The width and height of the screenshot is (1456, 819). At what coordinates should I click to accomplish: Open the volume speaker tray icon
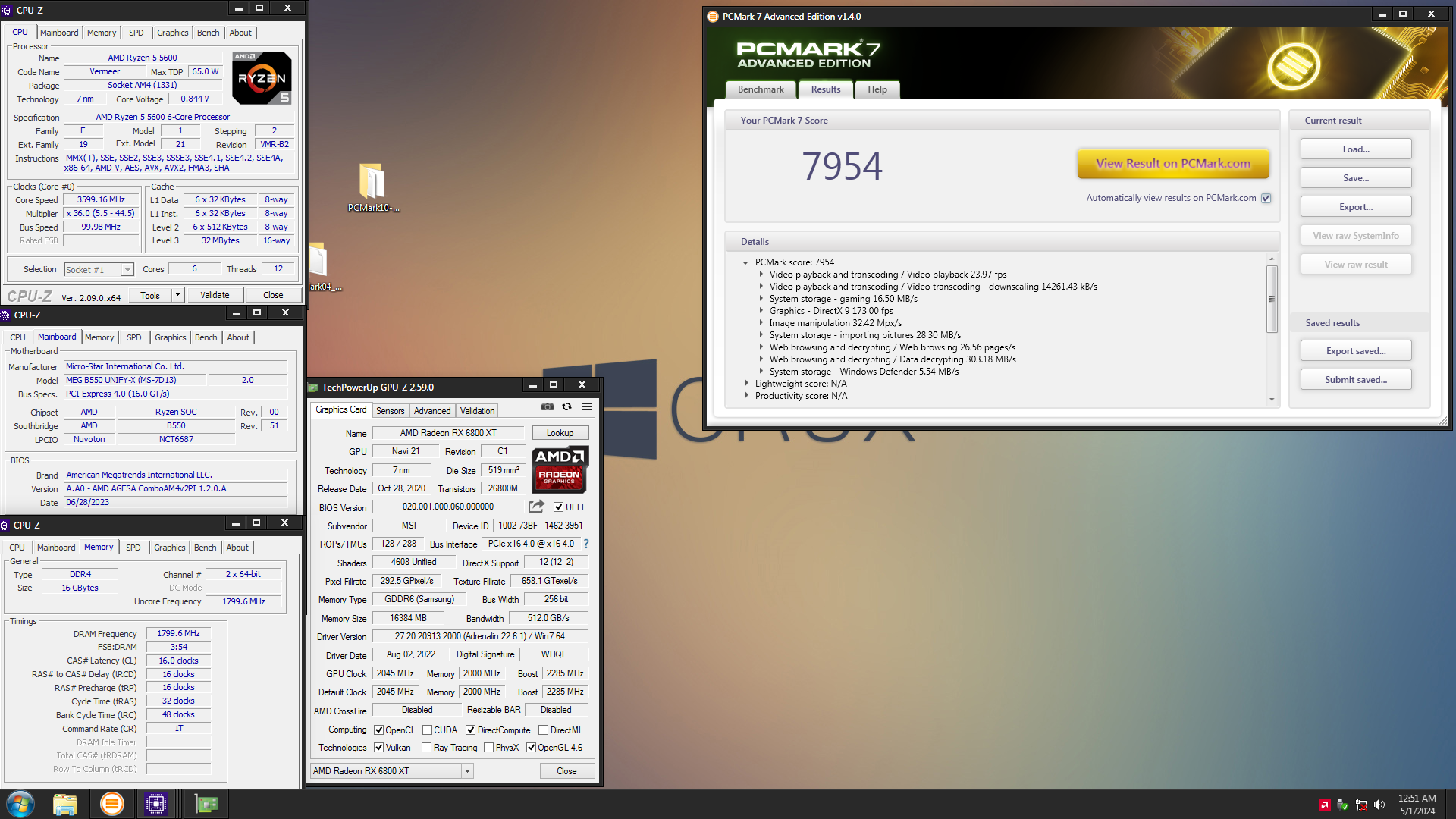click(x=1379, y=805)
